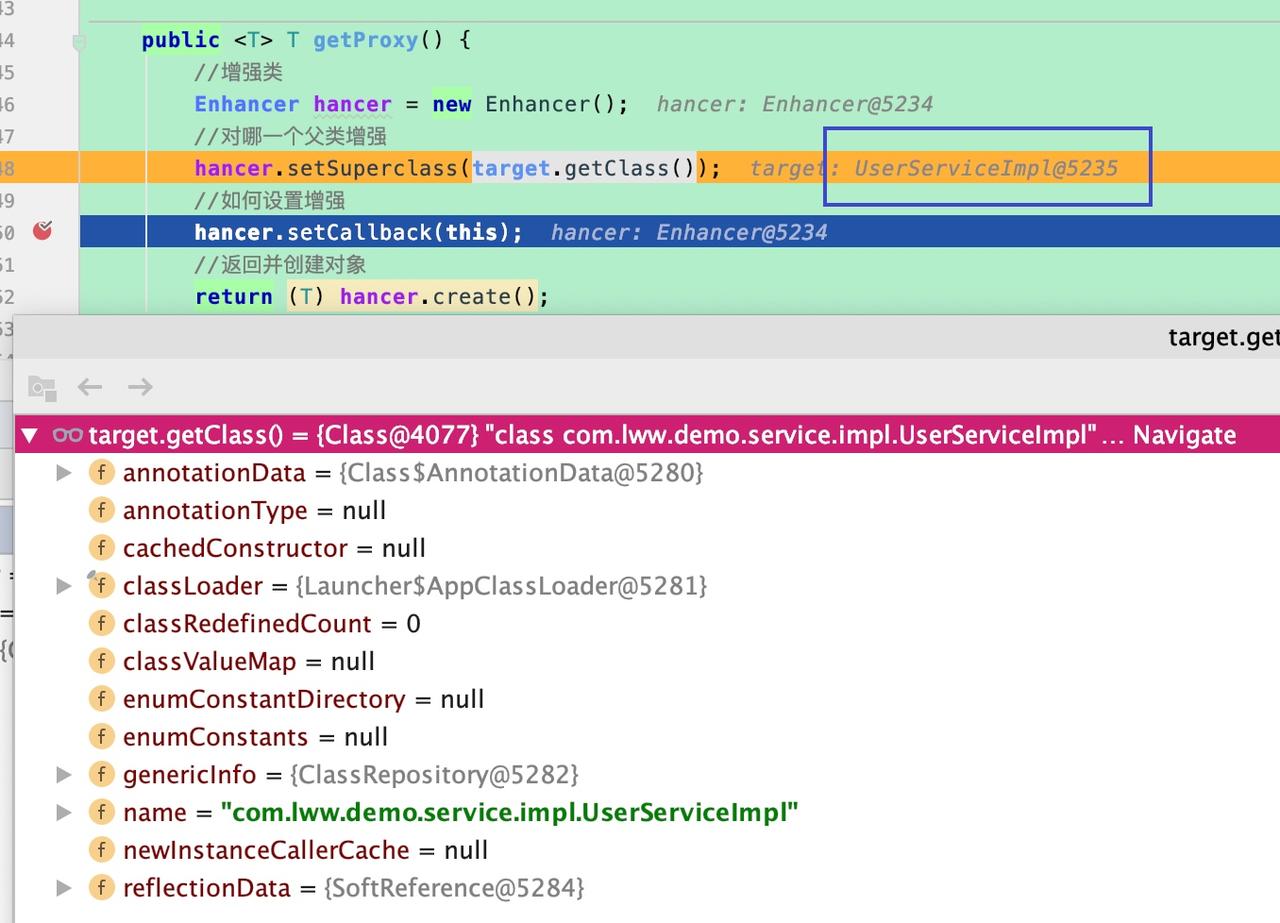
Task: Click the watch glasses icon on root node
Action: (x=67, y=435)
